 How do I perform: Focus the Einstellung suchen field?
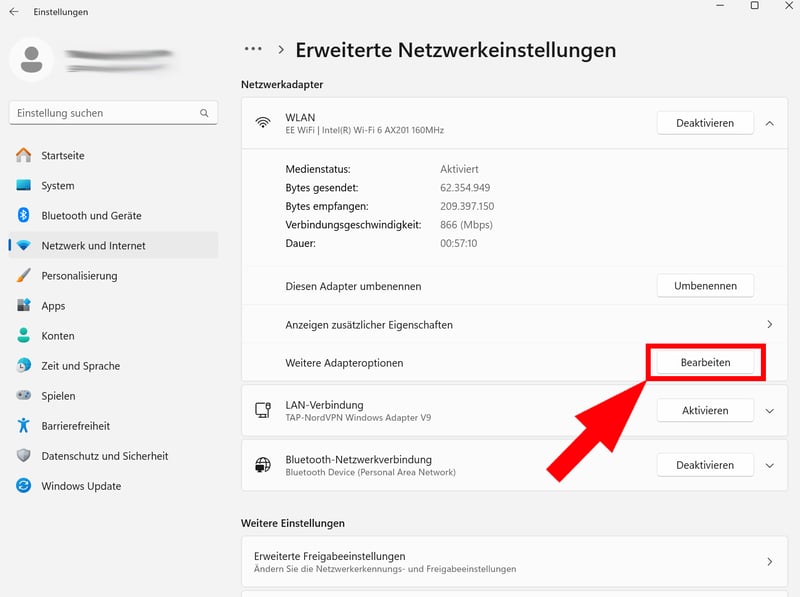pyautogui.click(x=113, y=113)
